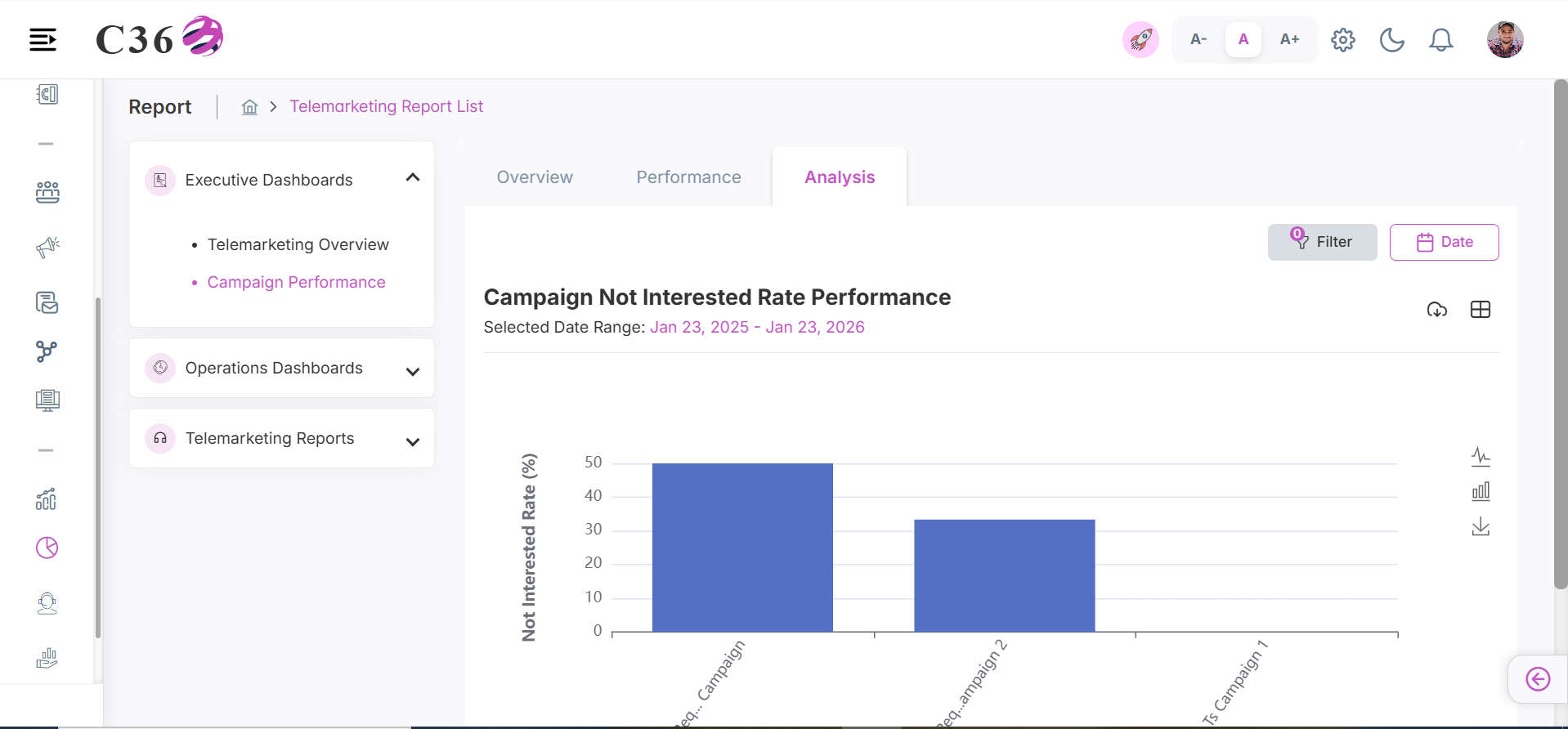Viewport: 1568px width, 729px height.
Task: Open the mail messages sidebar icon
Action: coord(47,302)
